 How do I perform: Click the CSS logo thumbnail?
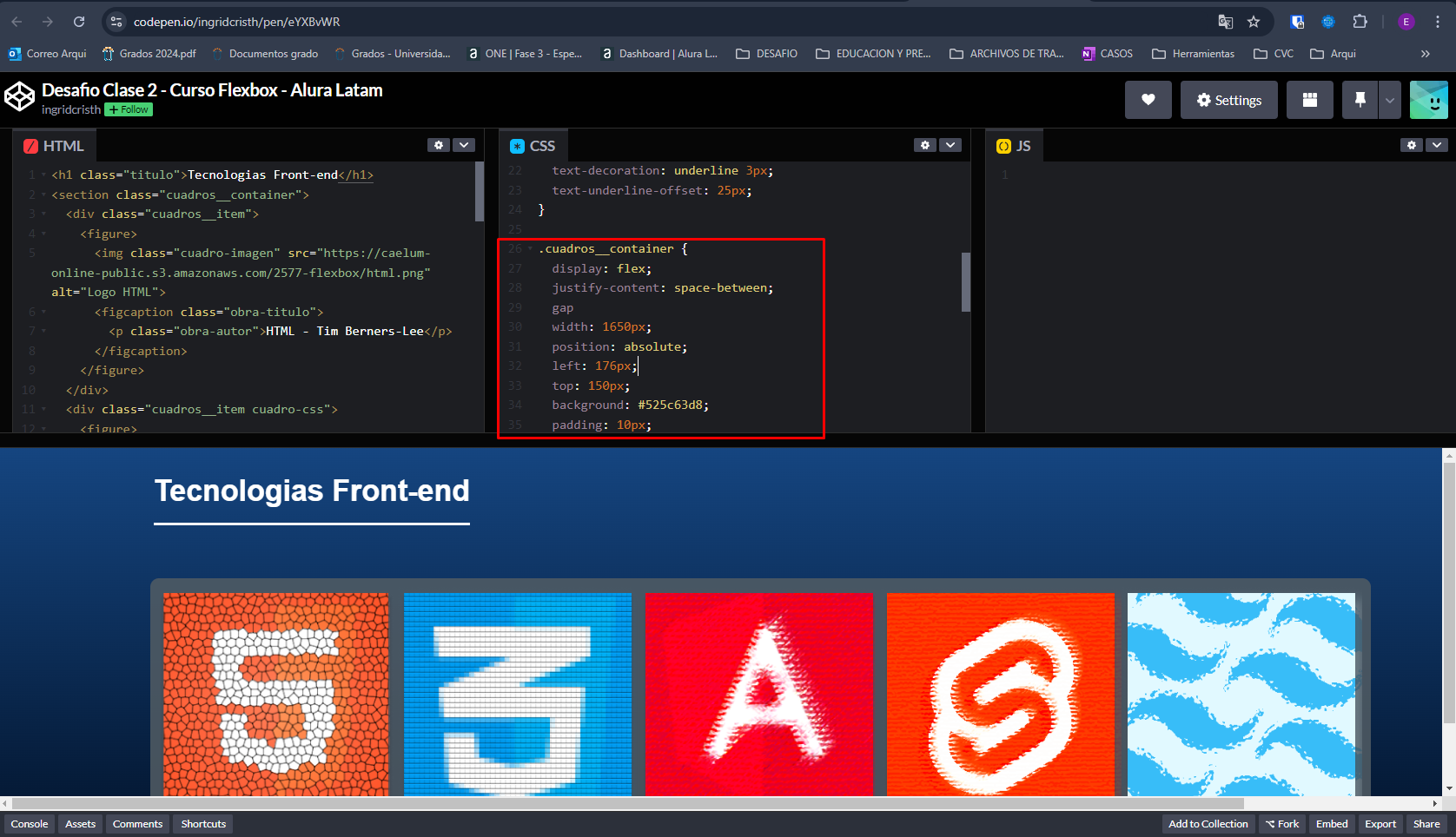click(518, 695)
